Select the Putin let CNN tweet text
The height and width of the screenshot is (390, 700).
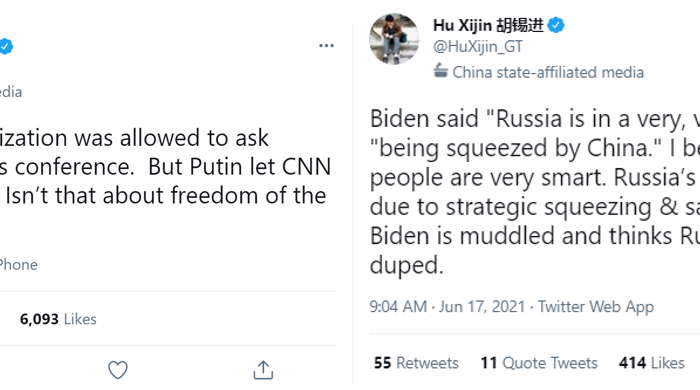point(166,166)
